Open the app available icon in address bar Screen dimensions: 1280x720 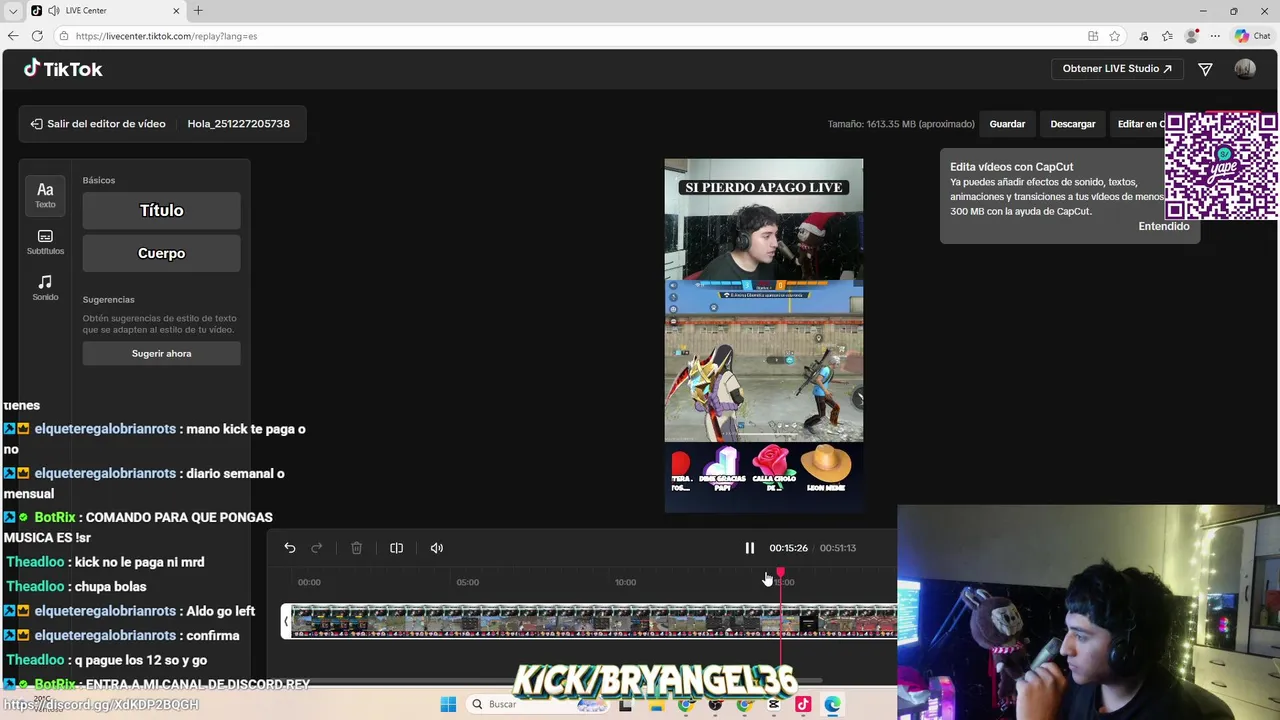point(1093,36)
